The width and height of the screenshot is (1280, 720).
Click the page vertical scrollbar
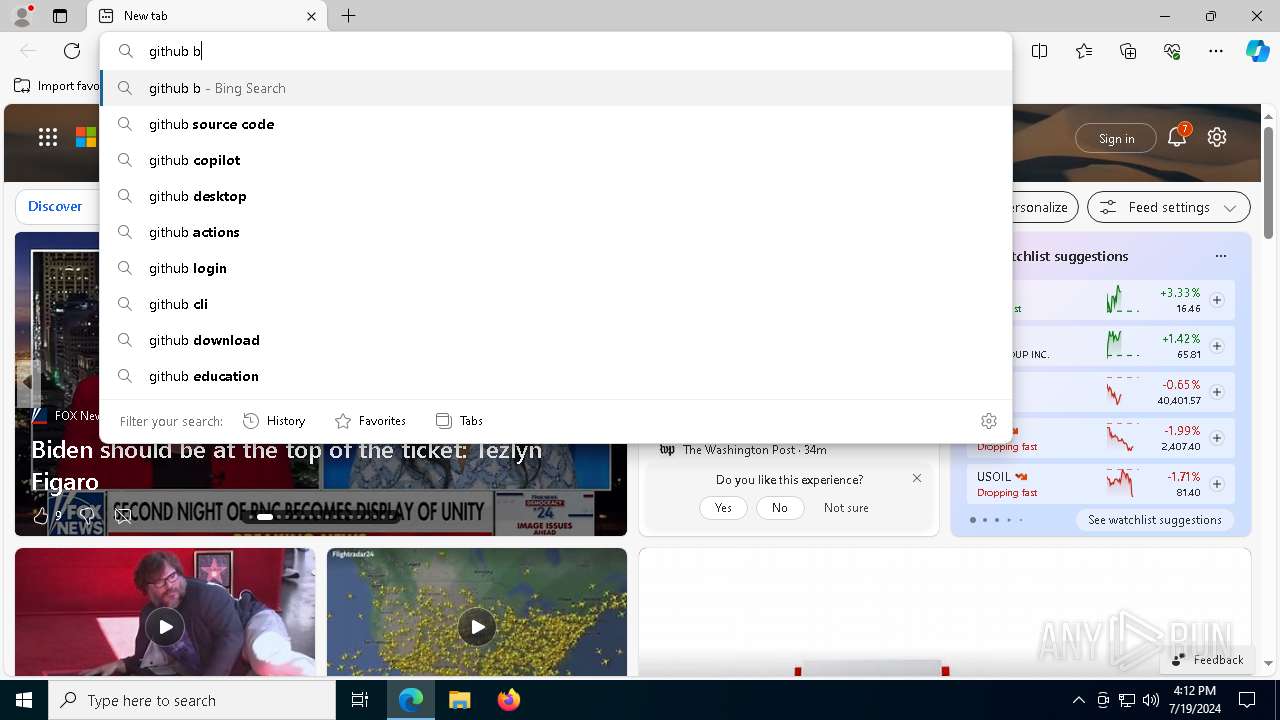pos(1268,183)
